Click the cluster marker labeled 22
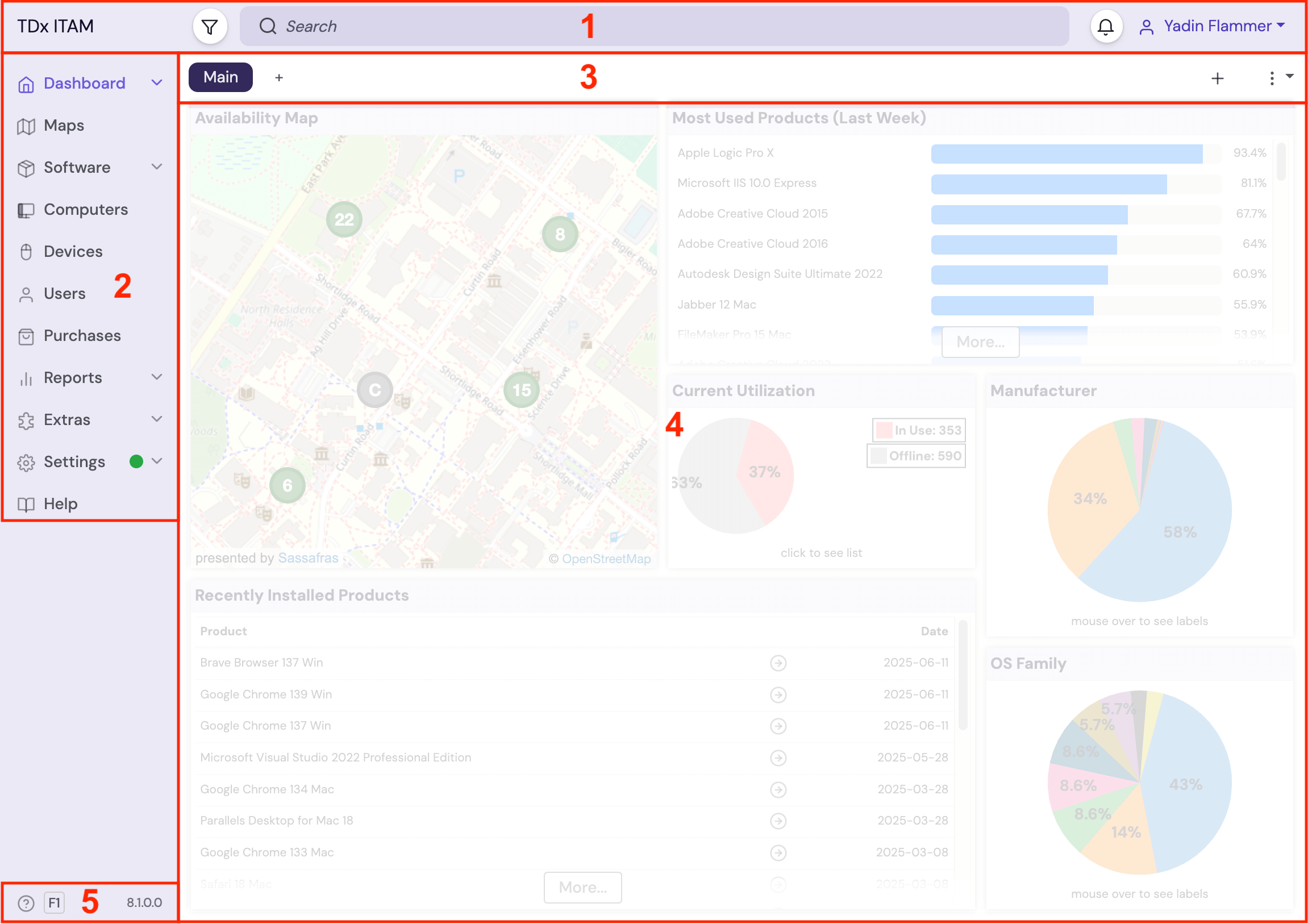 344,219
